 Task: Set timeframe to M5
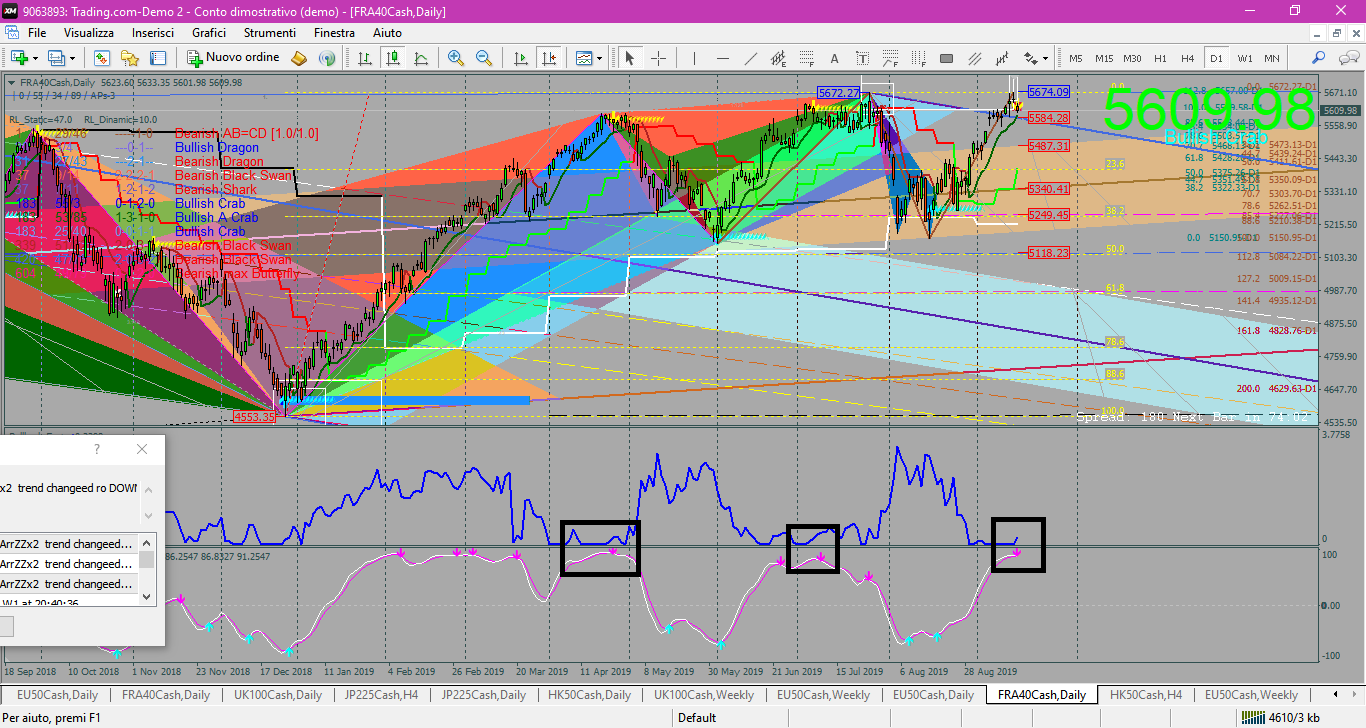coord(1076,58)
